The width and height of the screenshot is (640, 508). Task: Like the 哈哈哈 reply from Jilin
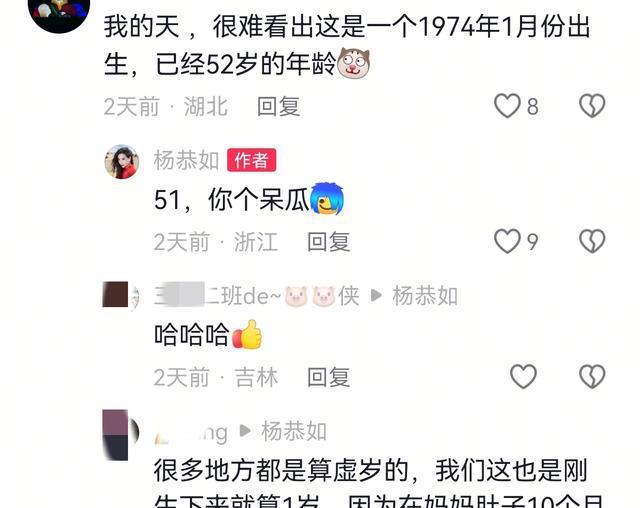523,376
